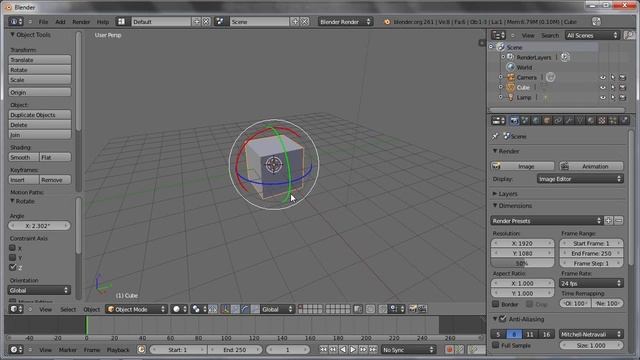Image resolution: width=640 pixels, height=360 pixels.
Task: Select the Rotate manipulator mode icon
Action: point(245,309)
